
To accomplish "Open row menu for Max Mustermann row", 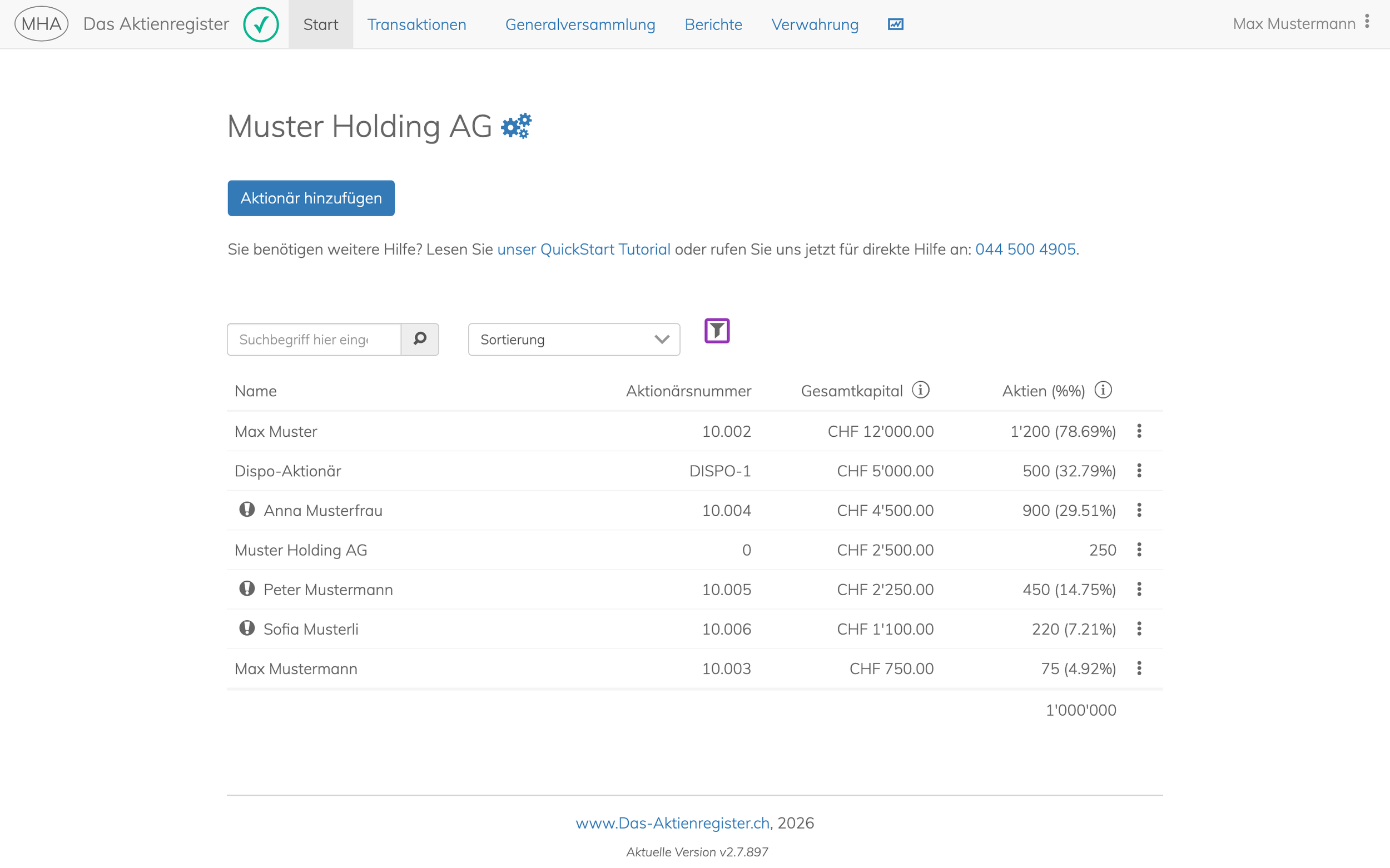I will click(x=1139, y=669).
